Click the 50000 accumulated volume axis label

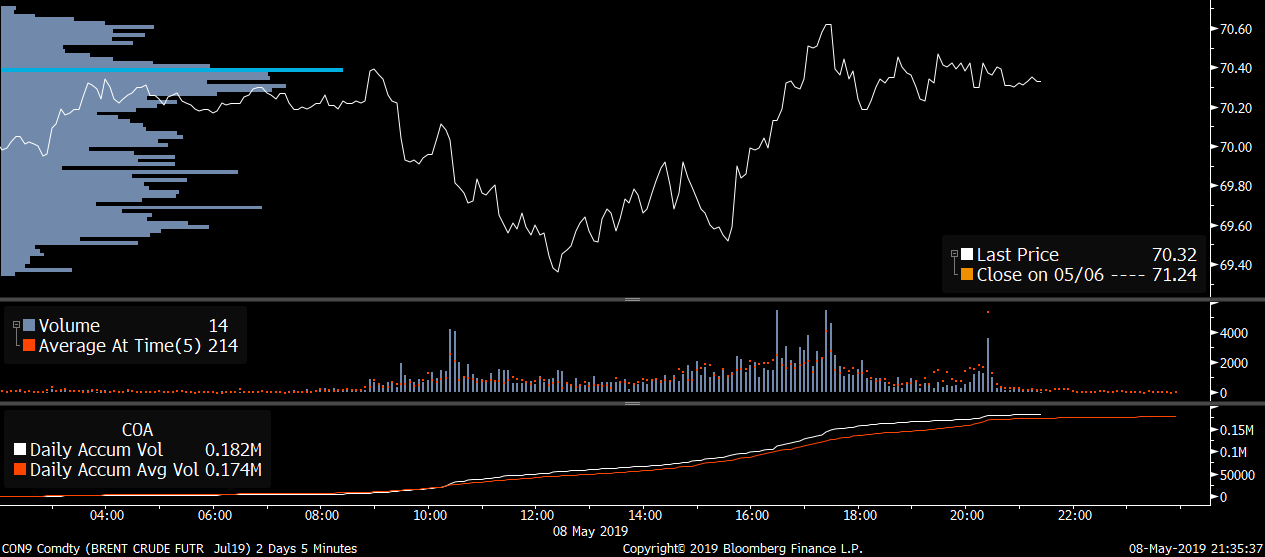pos(1237,474)
